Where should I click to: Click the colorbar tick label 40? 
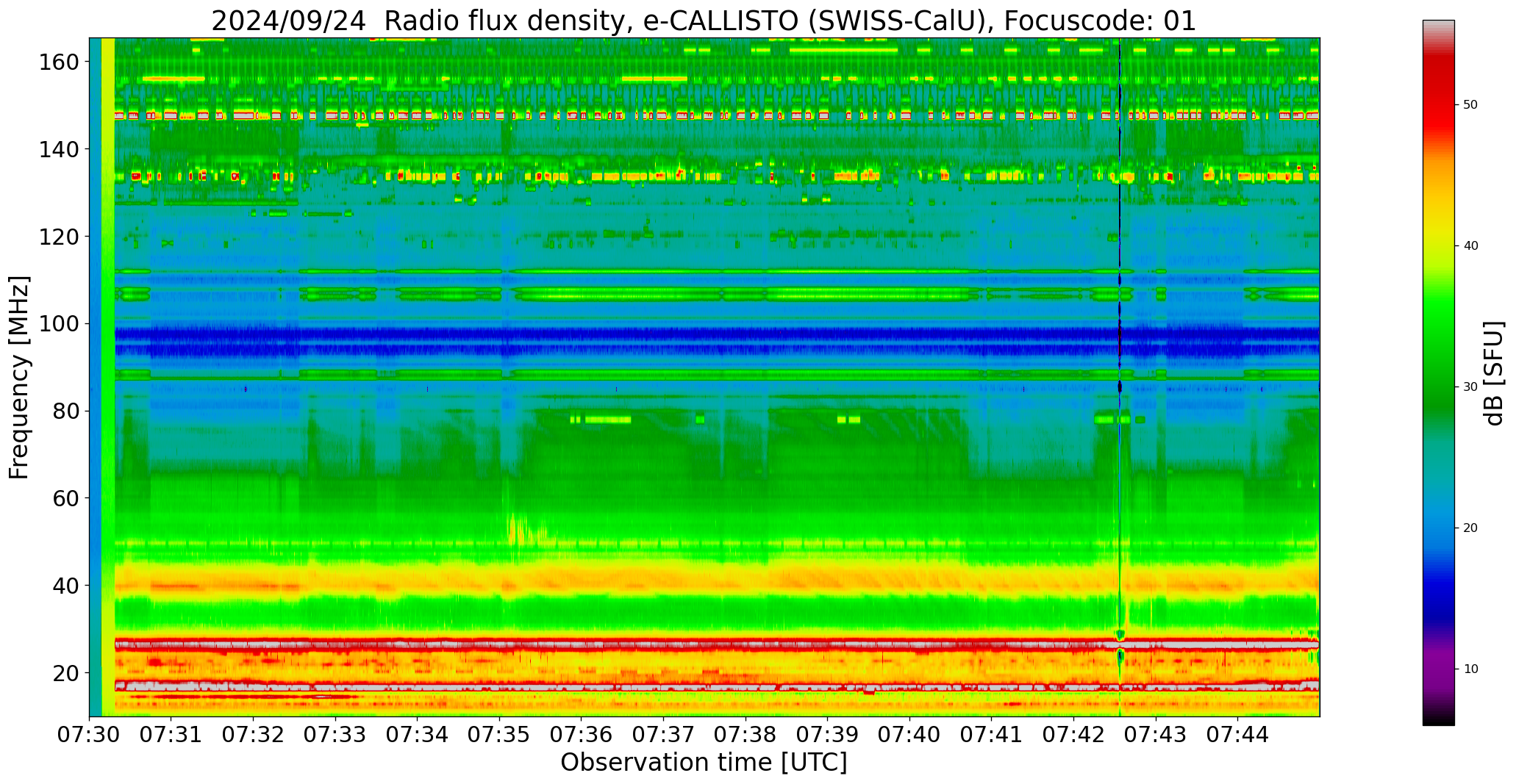point(1470,246)
